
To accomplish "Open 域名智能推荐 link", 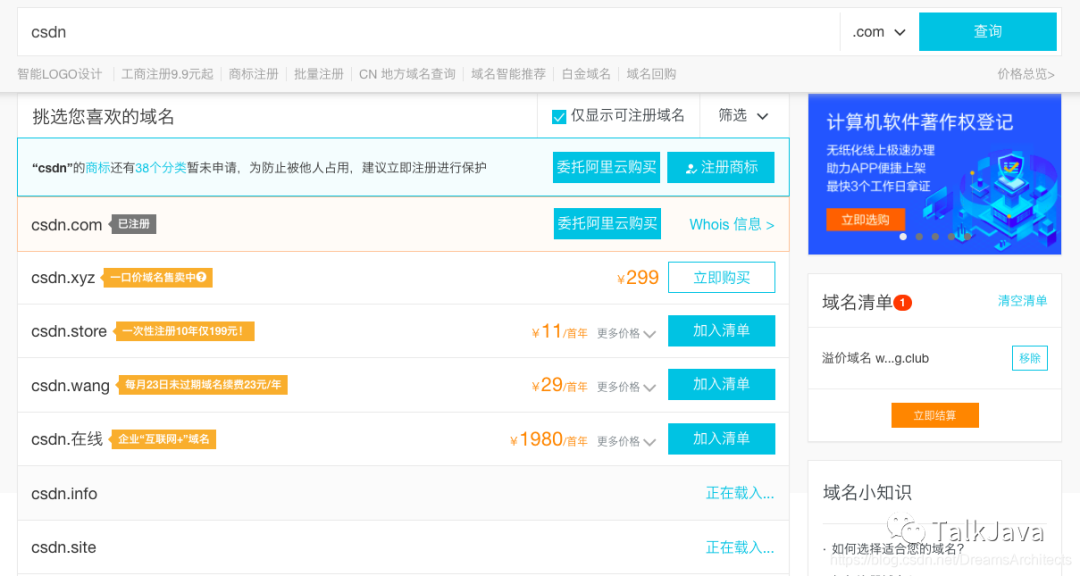I will pos(508,74).
